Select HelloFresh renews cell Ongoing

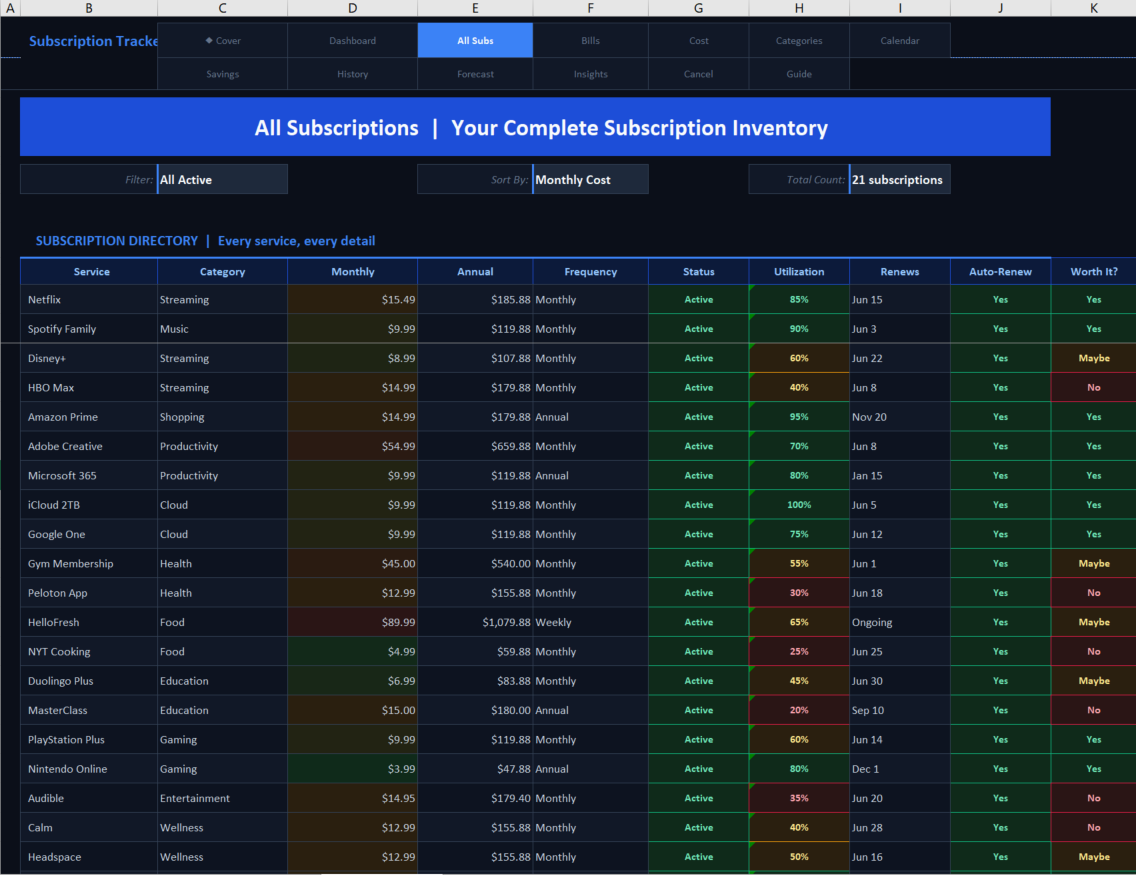click(900, 622)
